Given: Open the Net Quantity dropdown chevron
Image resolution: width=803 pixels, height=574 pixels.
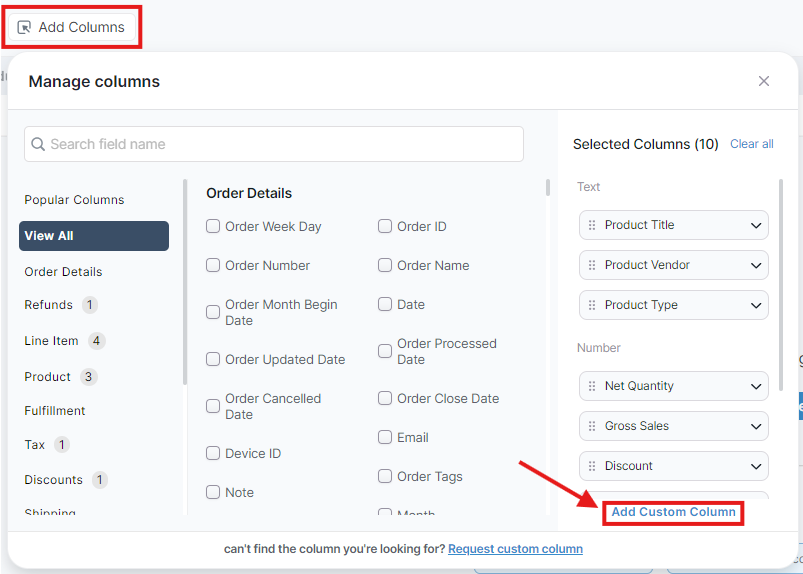Looking at the screenshot, I should coord(756,386).
